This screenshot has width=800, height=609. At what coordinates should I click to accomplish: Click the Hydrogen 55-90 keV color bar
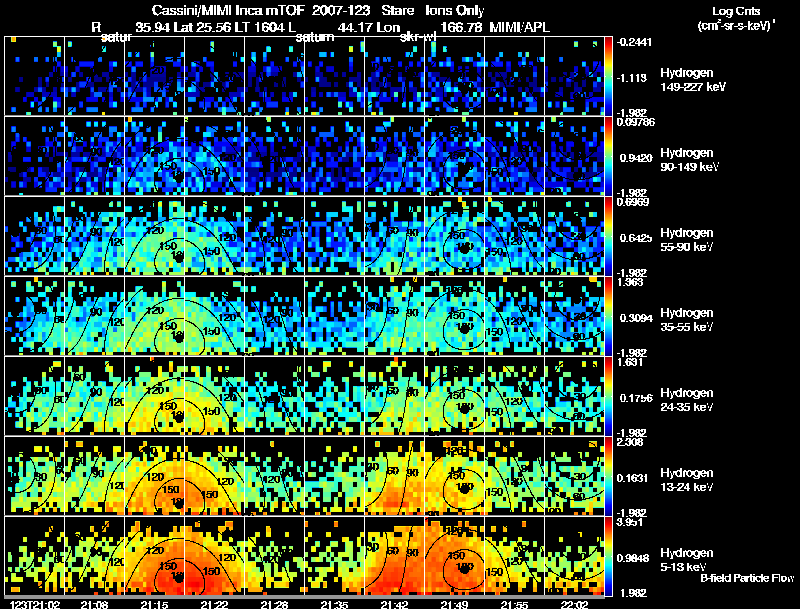click(608, 236)
